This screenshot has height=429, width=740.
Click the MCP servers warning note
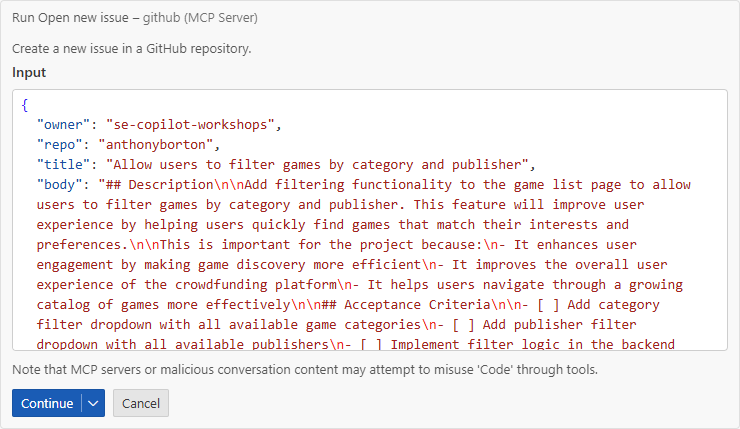click(305, 369)
